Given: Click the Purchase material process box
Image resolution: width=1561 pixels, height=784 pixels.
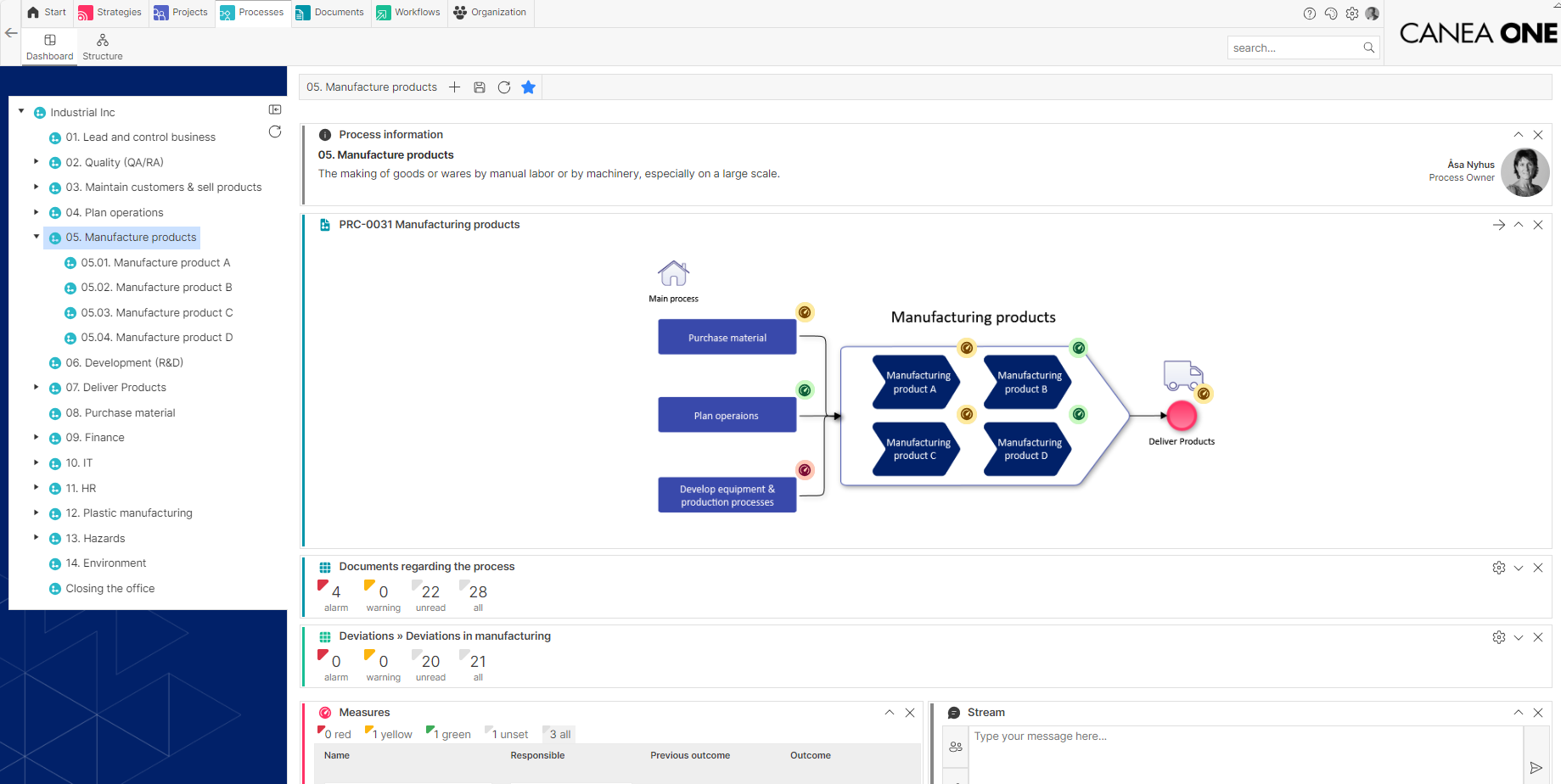Looking at the screenshot, I should (727, 338).
